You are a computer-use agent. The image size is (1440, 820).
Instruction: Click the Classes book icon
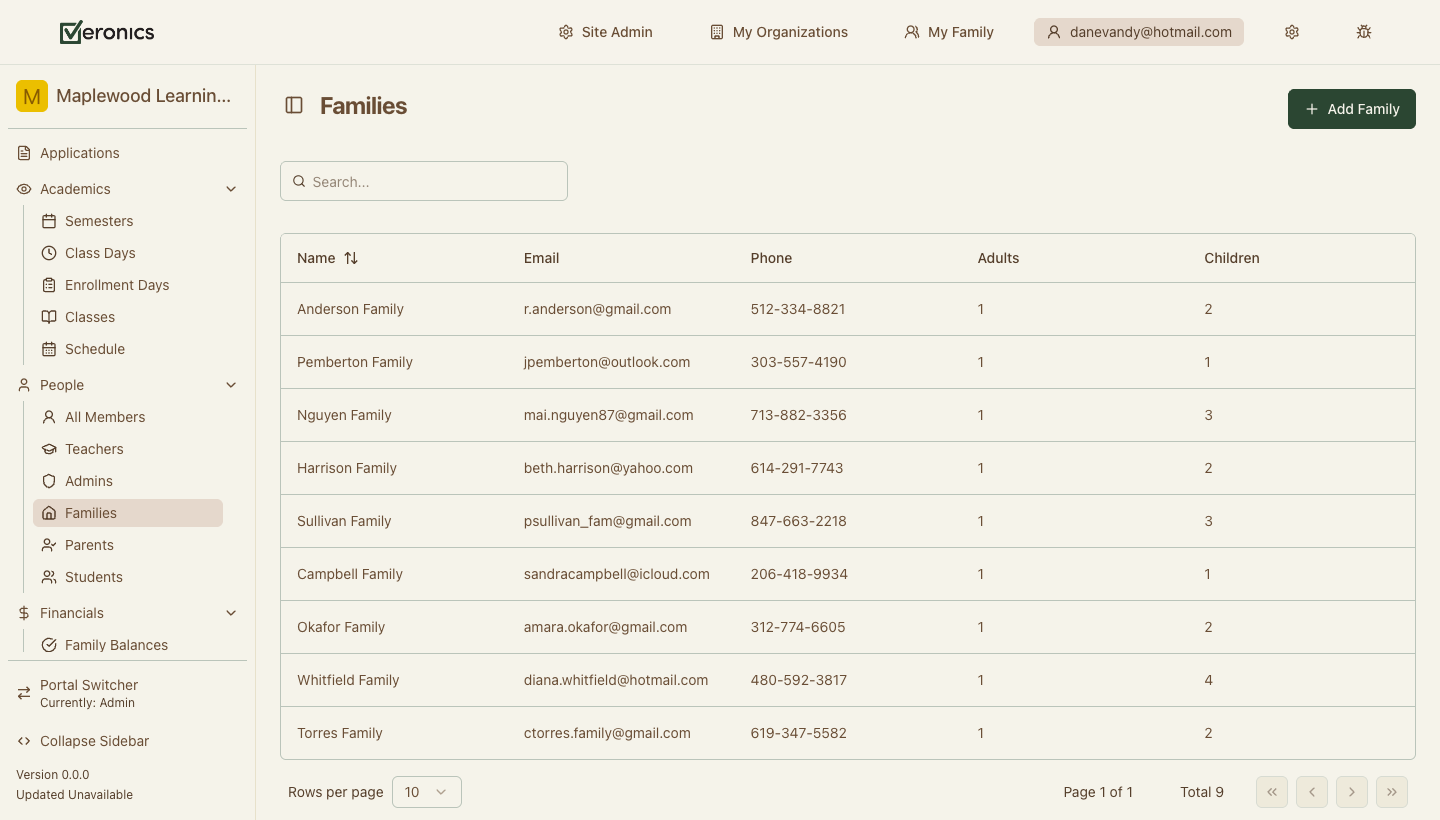(49, 317)
